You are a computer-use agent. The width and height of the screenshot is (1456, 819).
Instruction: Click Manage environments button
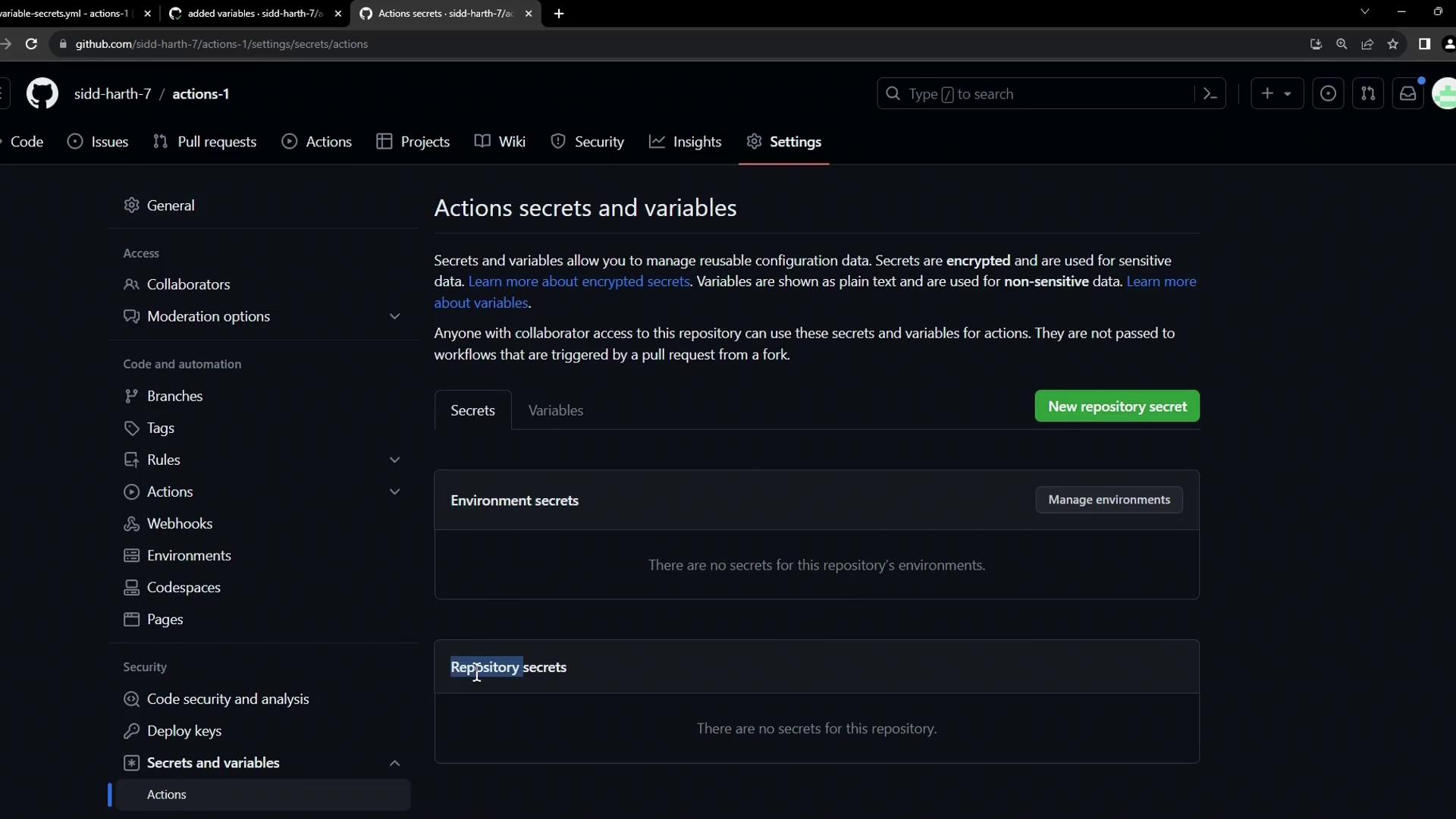click(x=1109, y=500)
